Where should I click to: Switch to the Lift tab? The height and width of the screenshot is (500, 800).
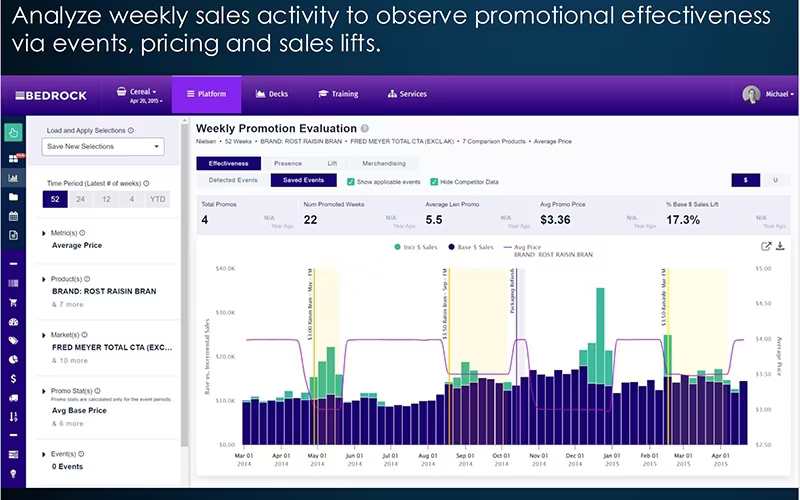click(332, 163)
